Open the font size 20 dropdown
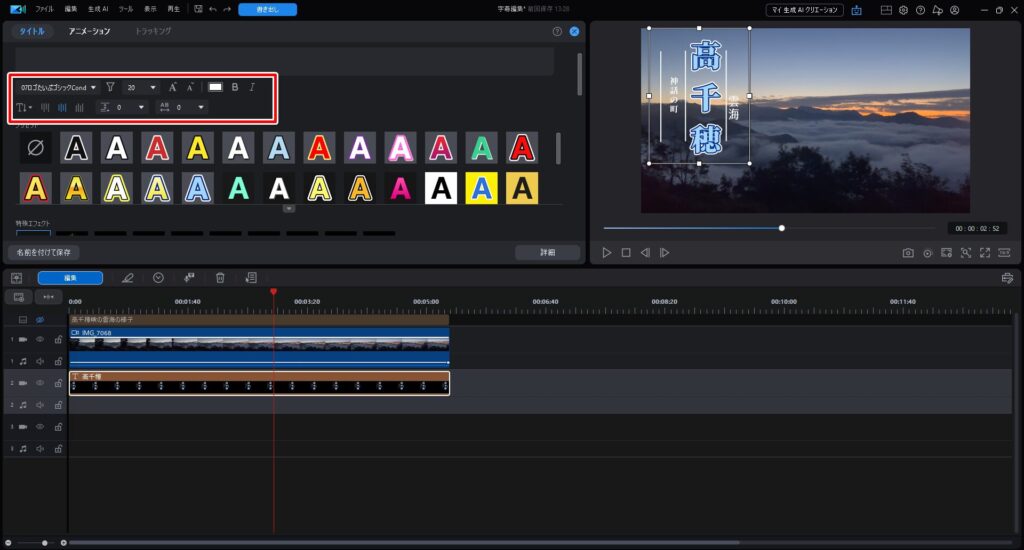The image size is (1024, 550). coord(141,87)
